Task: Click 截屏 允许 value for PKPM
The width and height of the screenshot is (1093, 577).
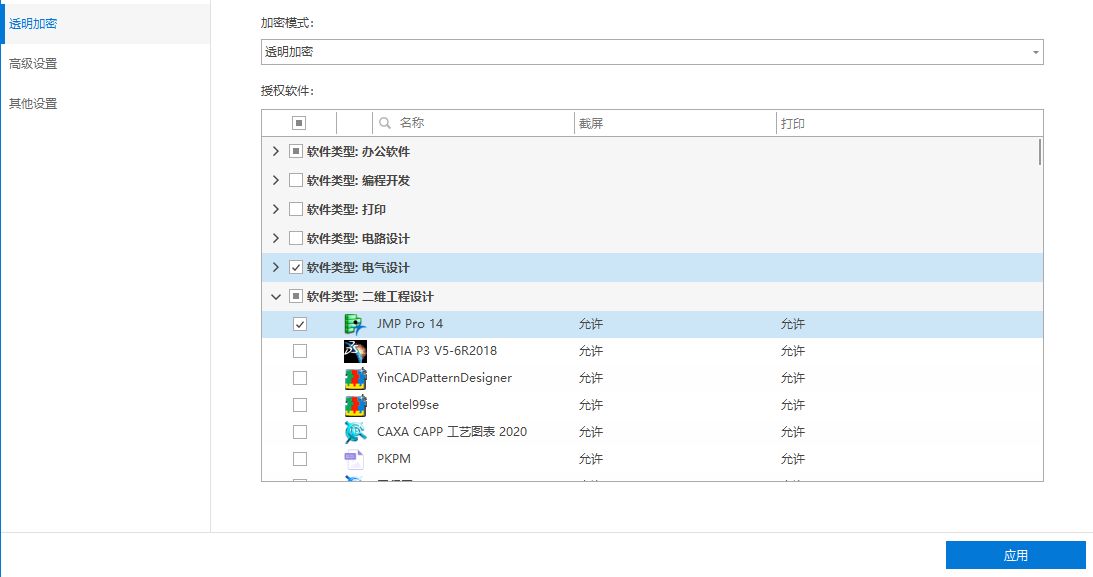Action: (x=590, y=459)
